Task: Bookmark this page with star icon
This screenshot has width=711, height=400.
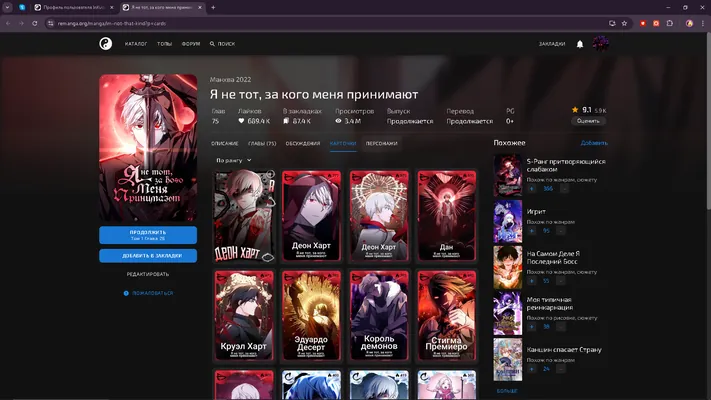Action: point(624,23)
